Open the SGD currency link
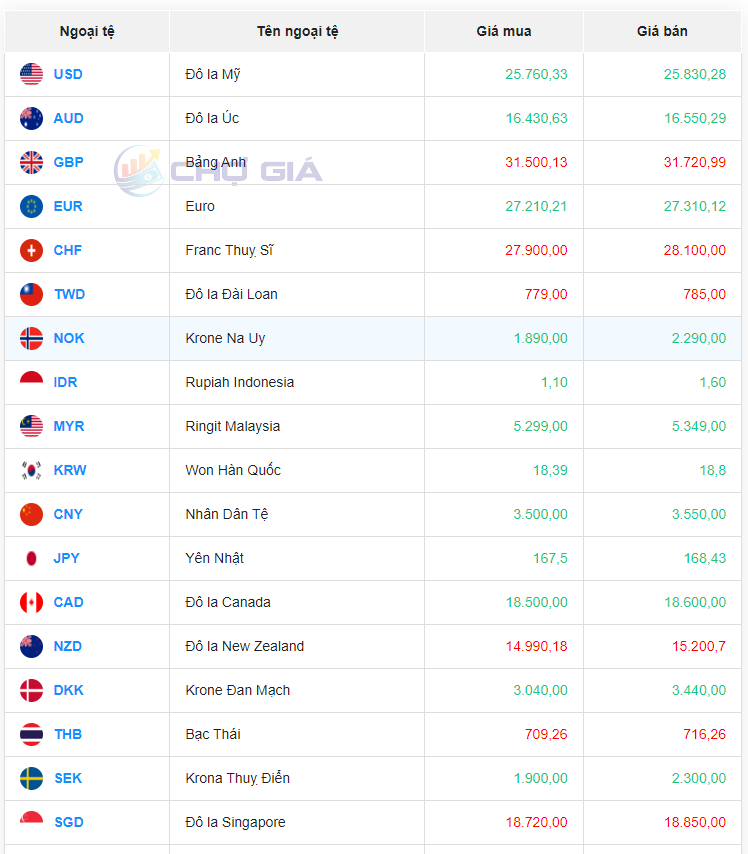The width and height of the screenshot is (748, 854). pos(68,822)
